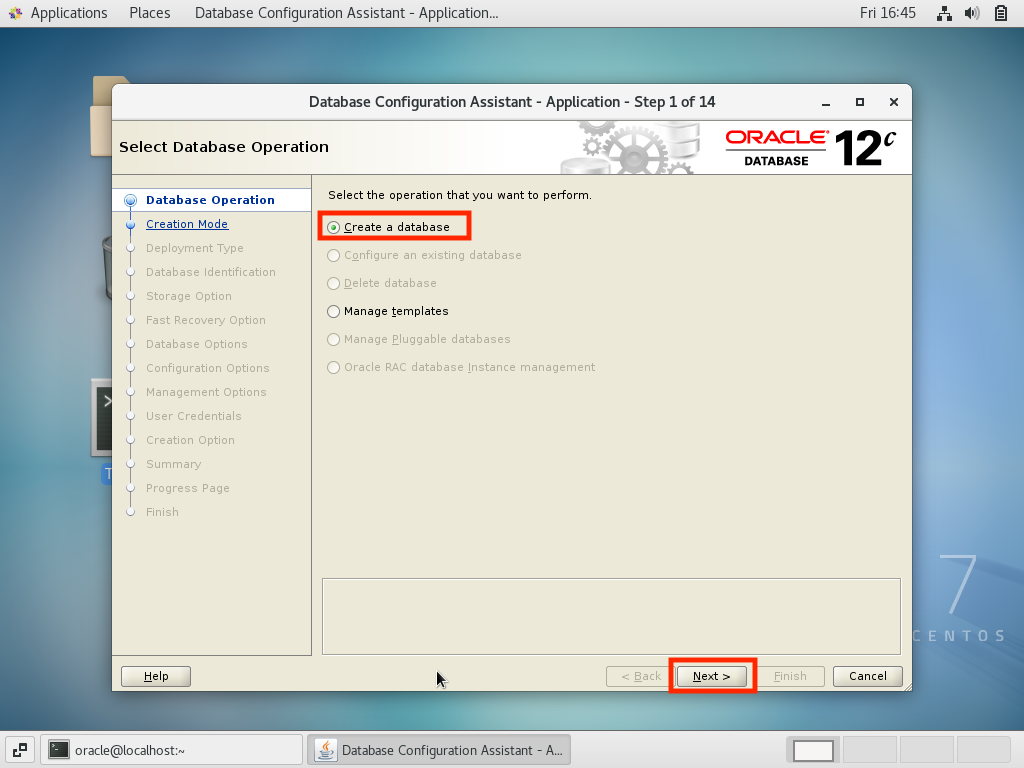Screen dimensions: 1024x768
Task: Click the Applications menu foot logo icon
Action: (15, 13)
